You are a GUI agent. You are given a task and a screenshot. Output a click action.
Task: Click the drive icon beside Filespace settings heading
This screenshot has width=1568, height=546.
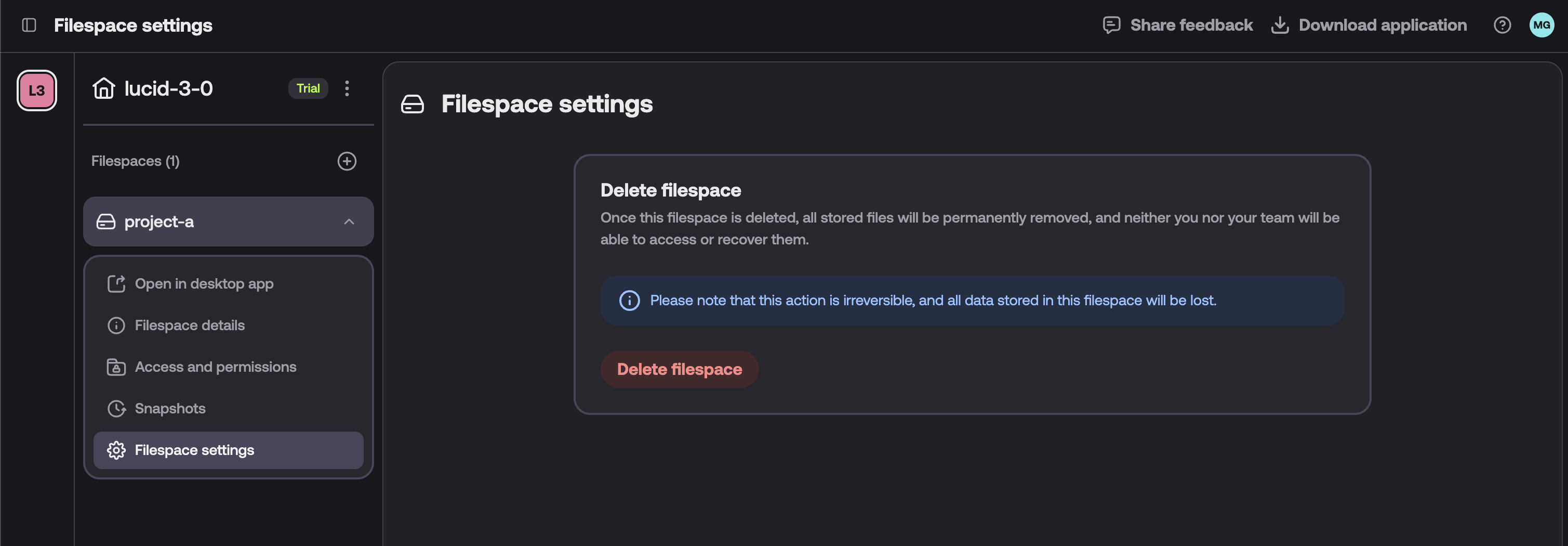coord(412,104)
